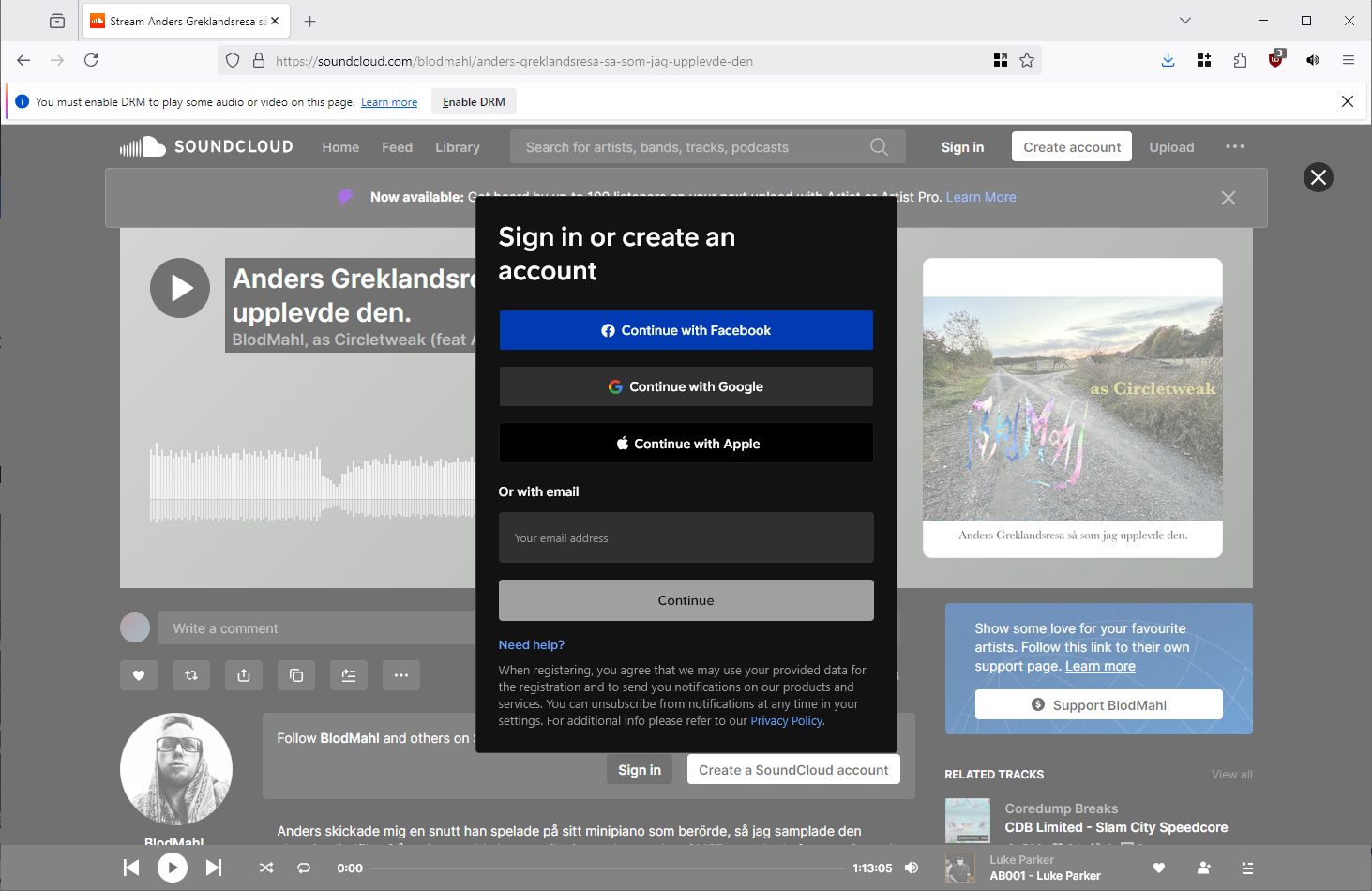Open the uBlock Origin extension icon
This screenshot has height=891, width=1372.
(x=1276, y=60)
